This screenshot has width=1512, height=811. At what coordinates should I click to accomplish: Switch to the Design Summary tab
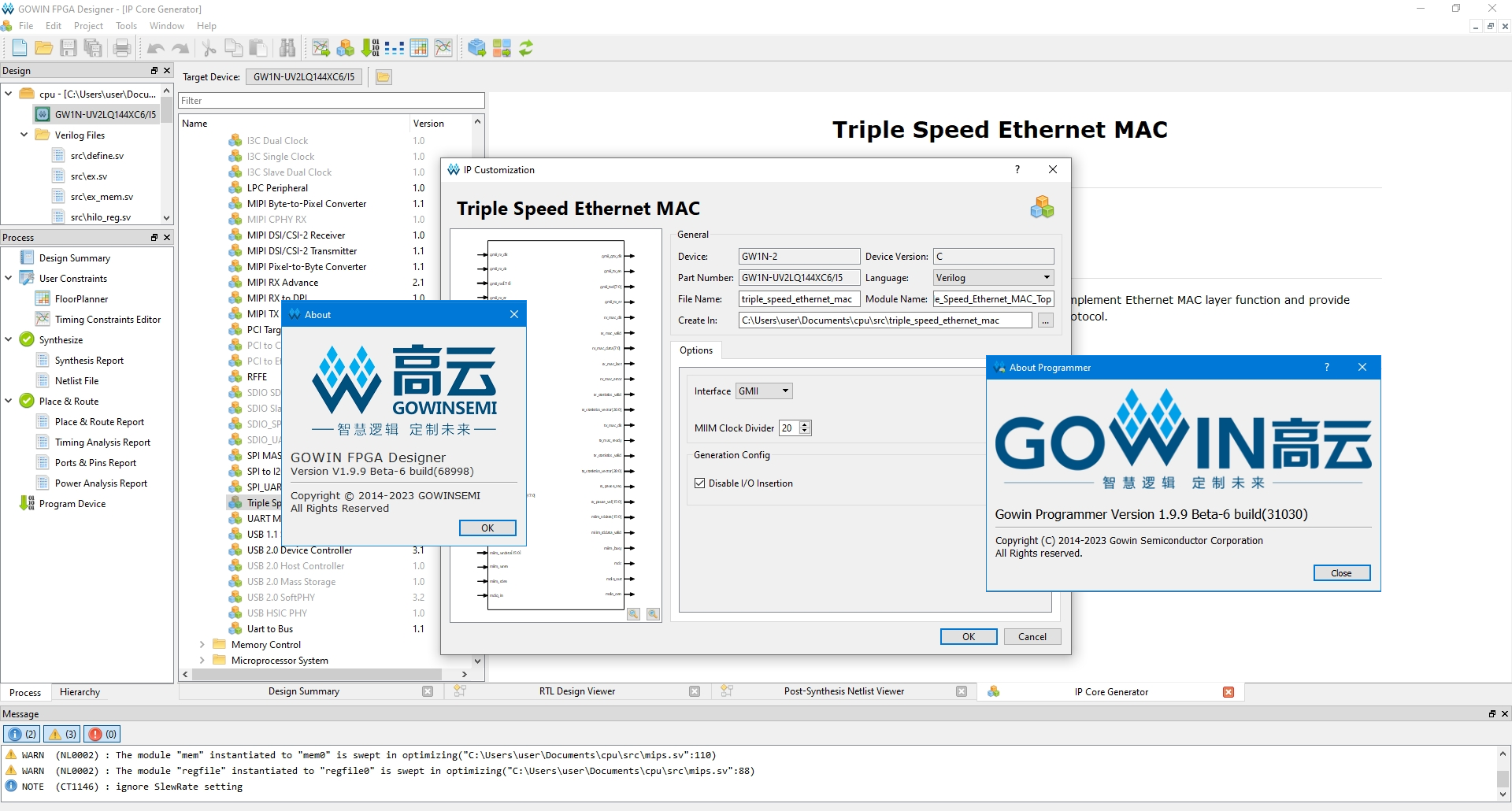tap(304, 691)
